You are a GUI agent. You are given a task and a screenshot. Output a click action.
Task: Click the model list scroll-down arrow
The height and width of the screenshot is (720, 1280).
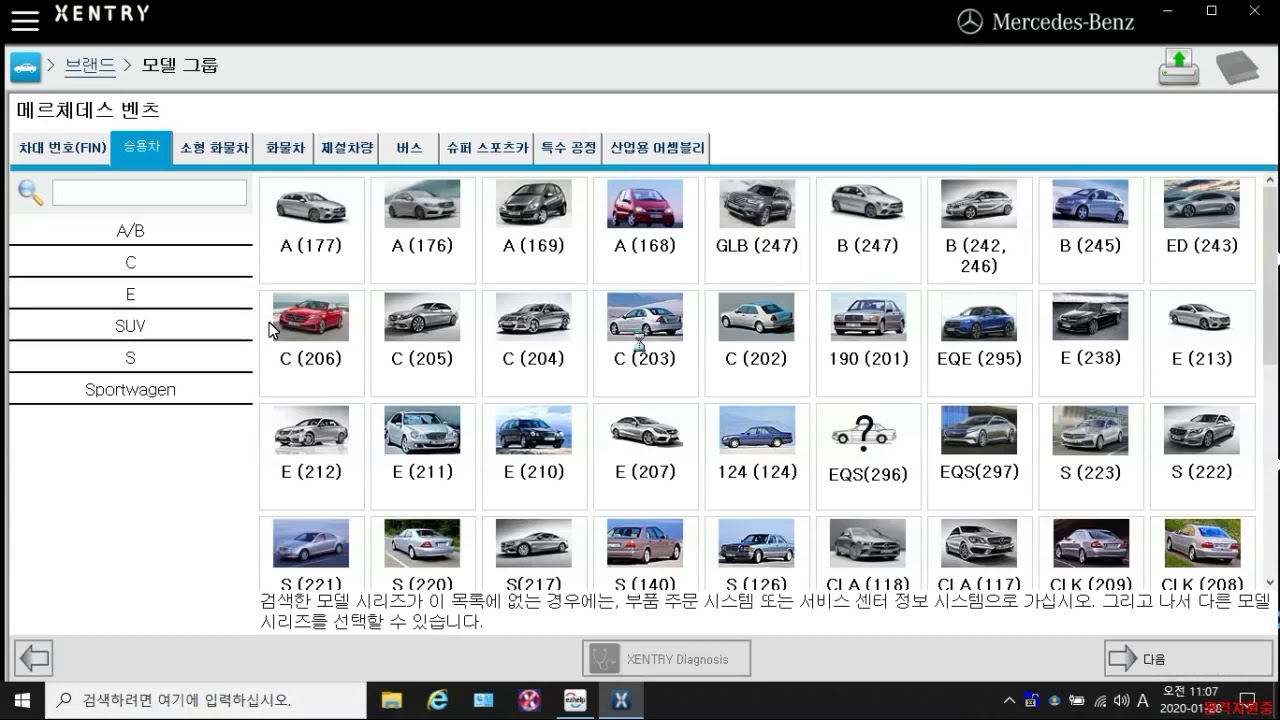1270,582
